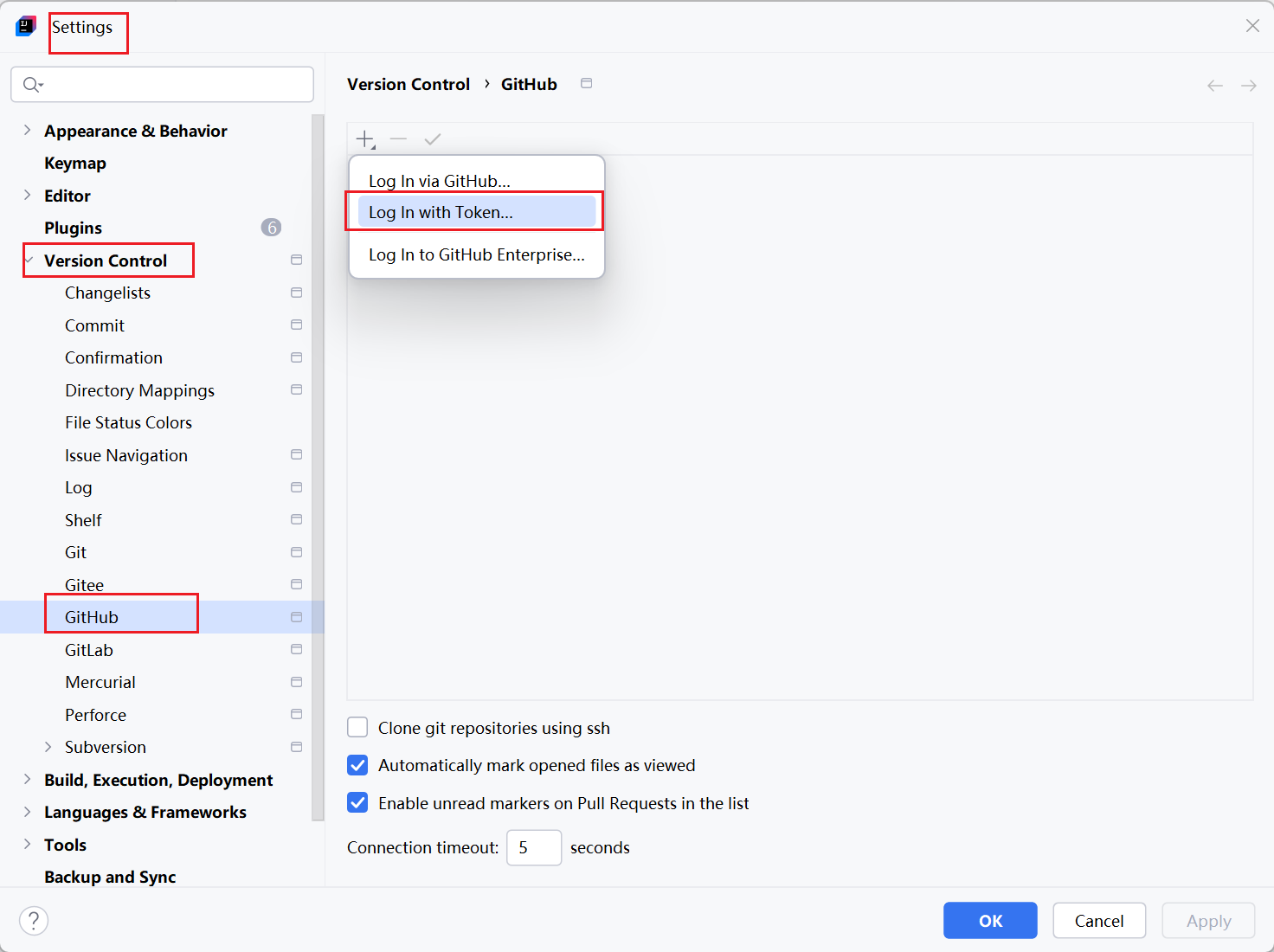Collapse the Version Control section

coord(29,260)
